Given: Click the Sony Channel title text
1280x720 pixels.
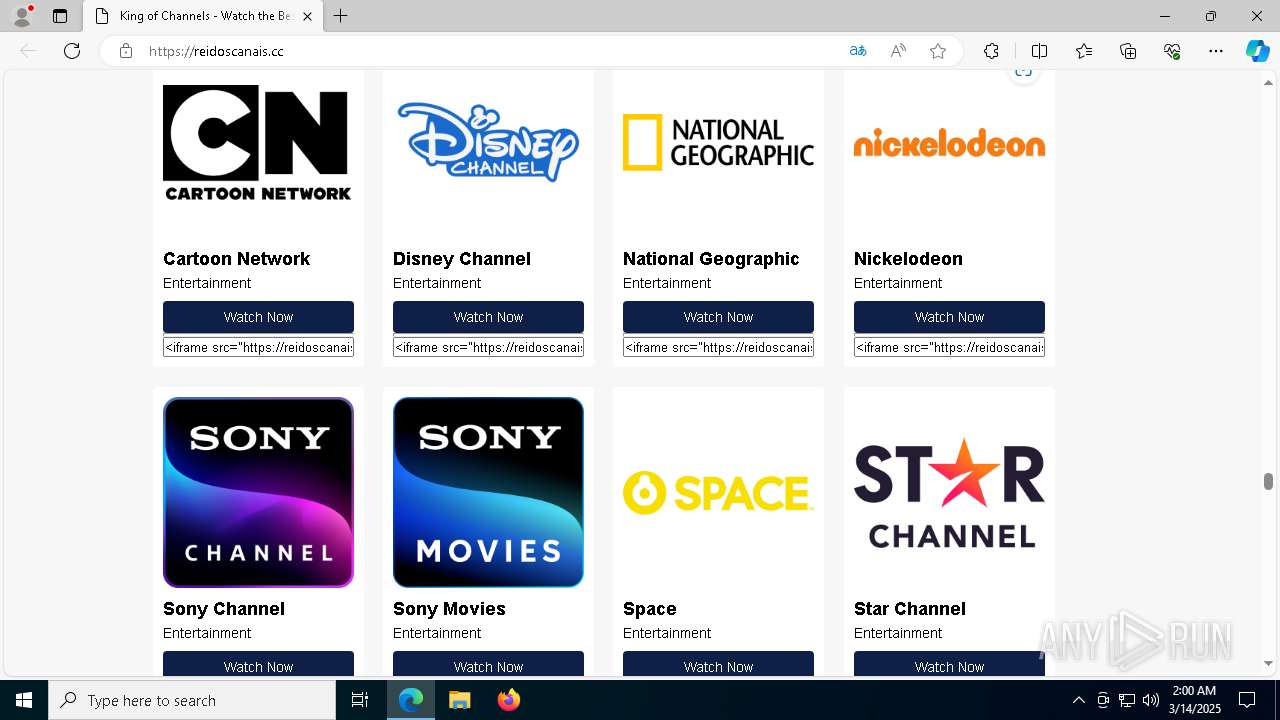Looking at the screenshot, I should 223,609.
